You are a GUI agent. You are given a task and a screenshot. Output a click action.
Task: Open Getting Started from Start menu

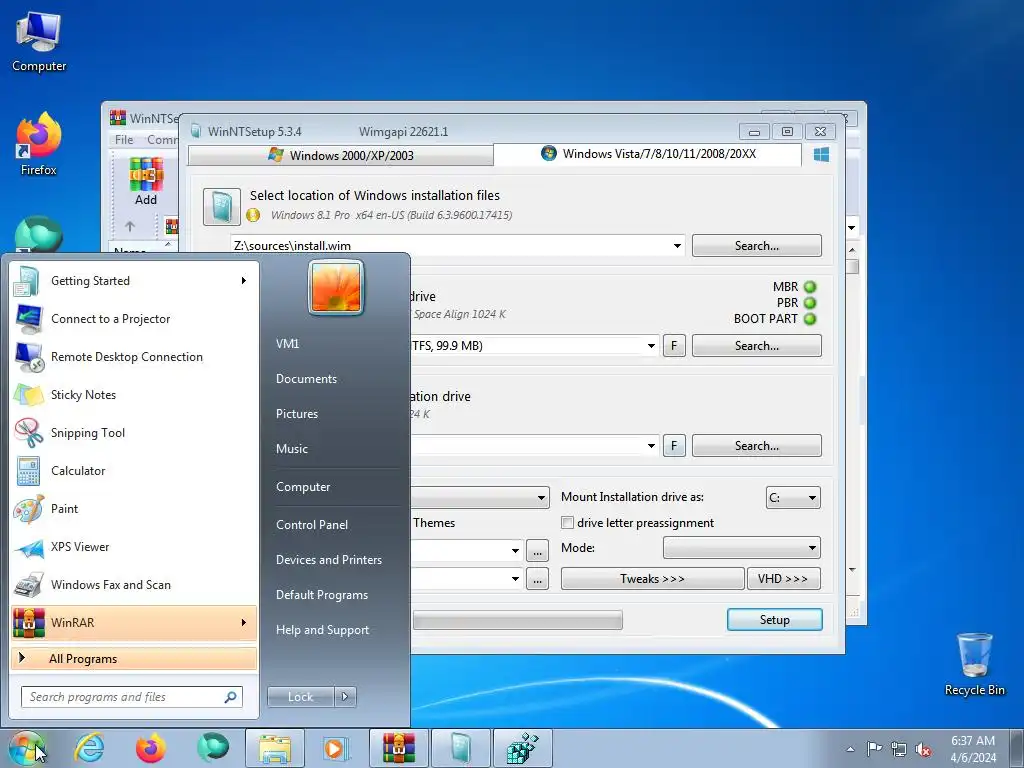click(134, 281)
